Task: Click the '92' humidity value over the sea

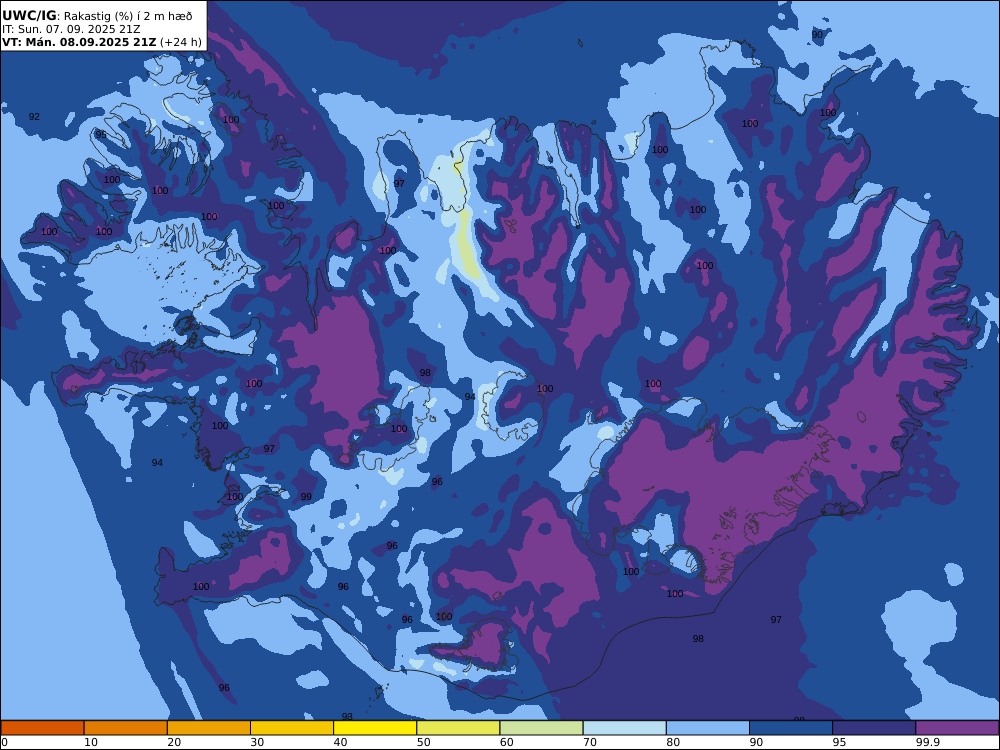Action: point(34,117)
